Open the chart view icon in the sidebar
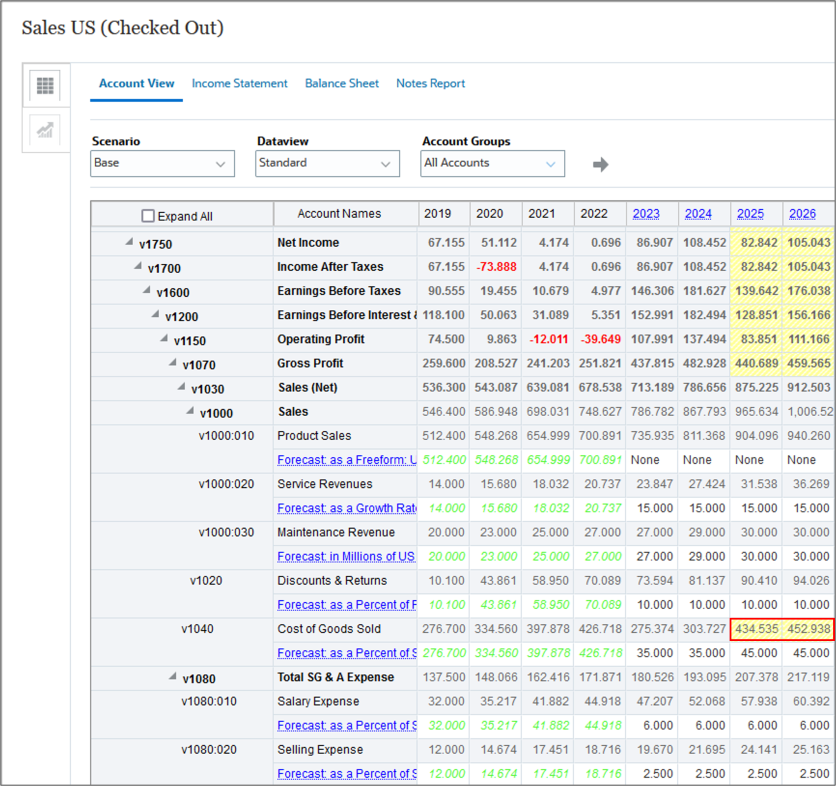 point(43,131)
